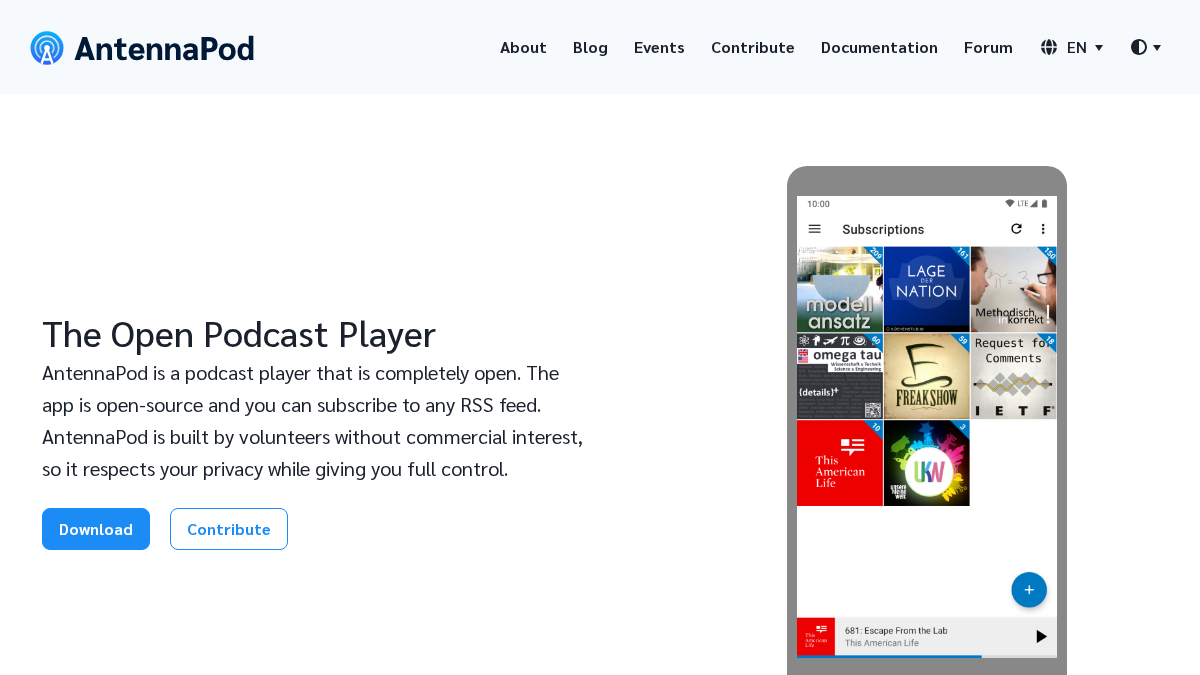Expand the theme dropdown arrow
This screenshot has width=1200, height=675.
coord(1157,48)
